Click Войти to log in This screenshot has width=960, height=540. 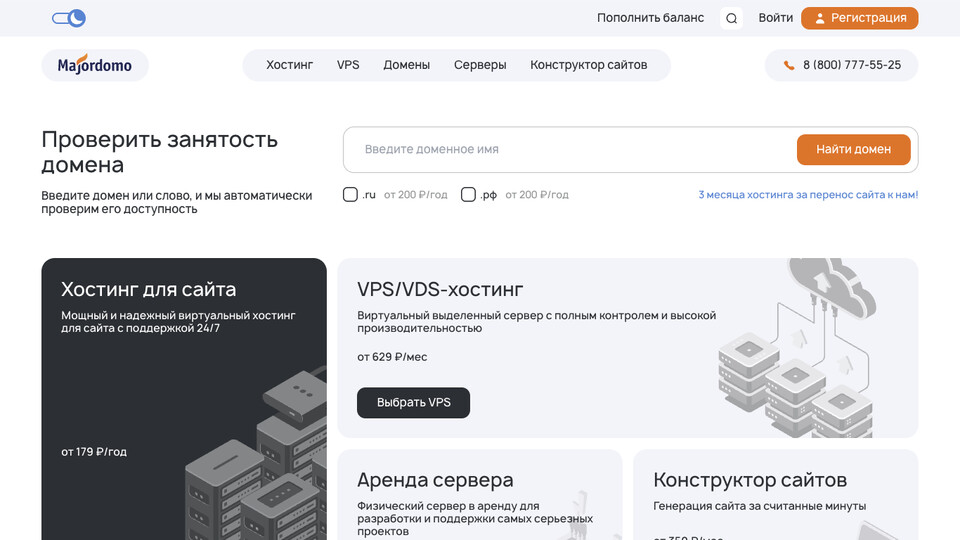coord(775,18)
